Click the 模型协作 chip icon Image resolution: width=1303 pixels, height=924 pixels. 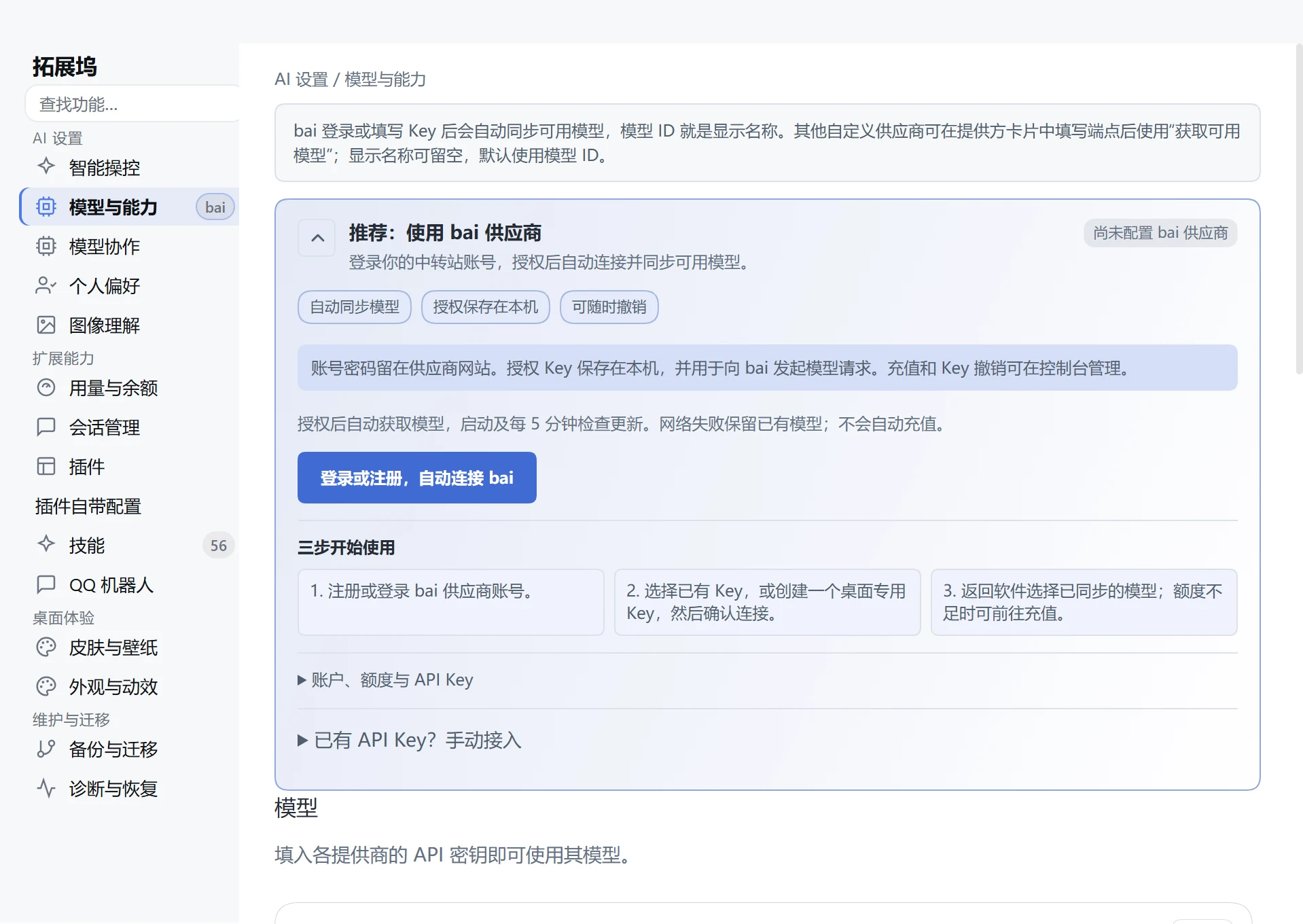coord(46,246)
